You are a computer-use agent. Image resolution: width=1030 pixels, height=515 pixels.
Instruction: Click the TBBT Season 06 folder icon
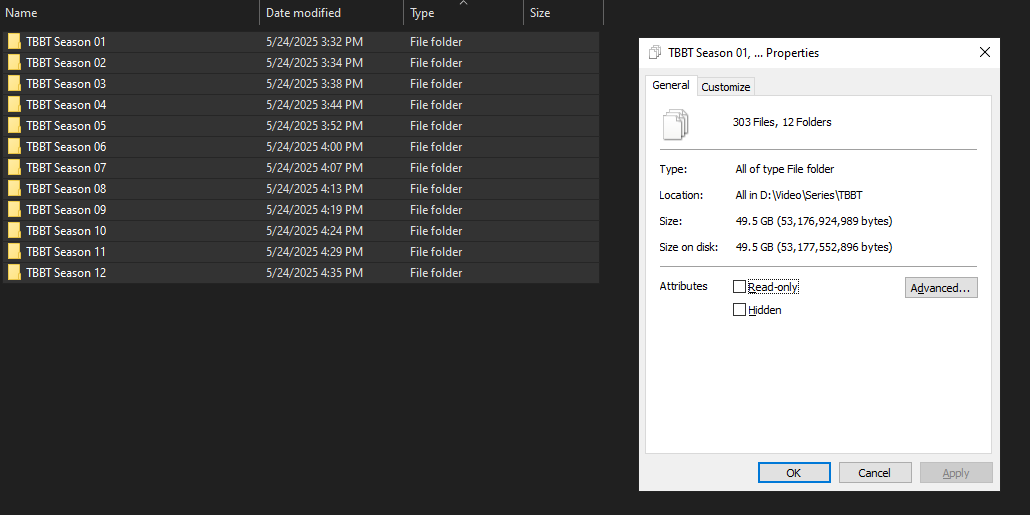click(14, 147)
